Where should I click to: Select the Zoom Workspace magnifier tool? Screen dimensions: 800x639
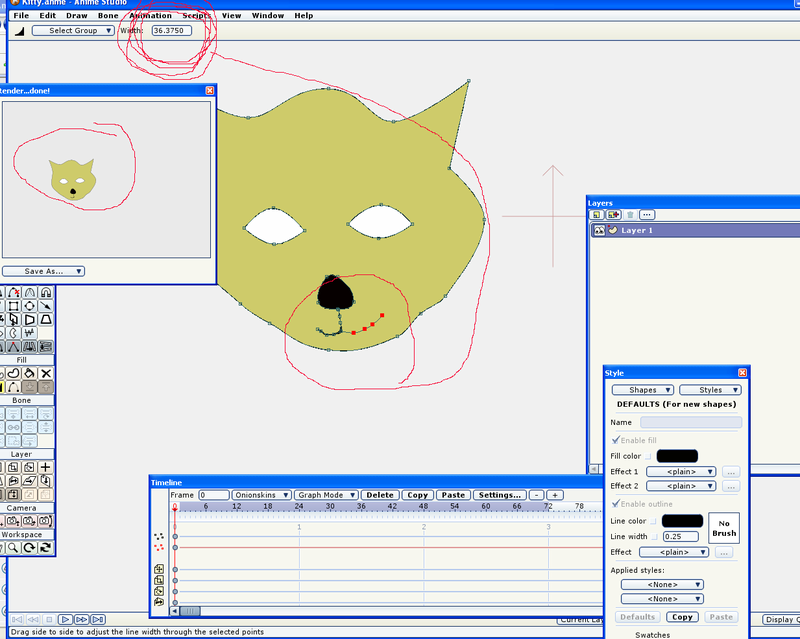pos(14,548)
